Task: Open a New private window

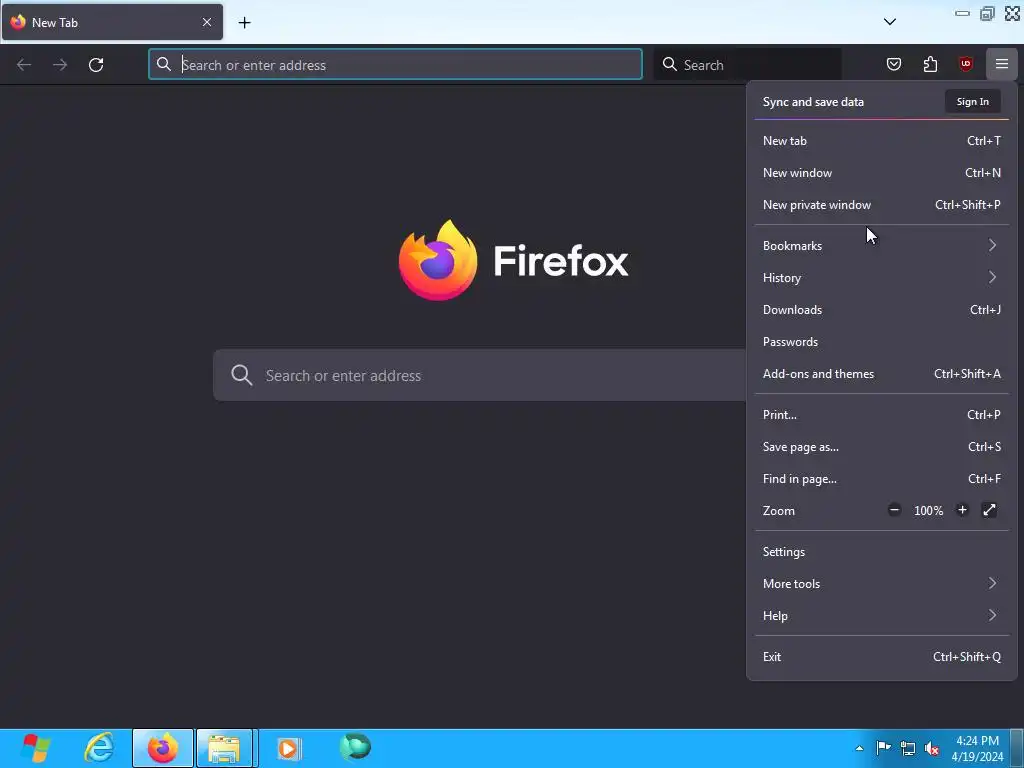Action: coord(882,204)
